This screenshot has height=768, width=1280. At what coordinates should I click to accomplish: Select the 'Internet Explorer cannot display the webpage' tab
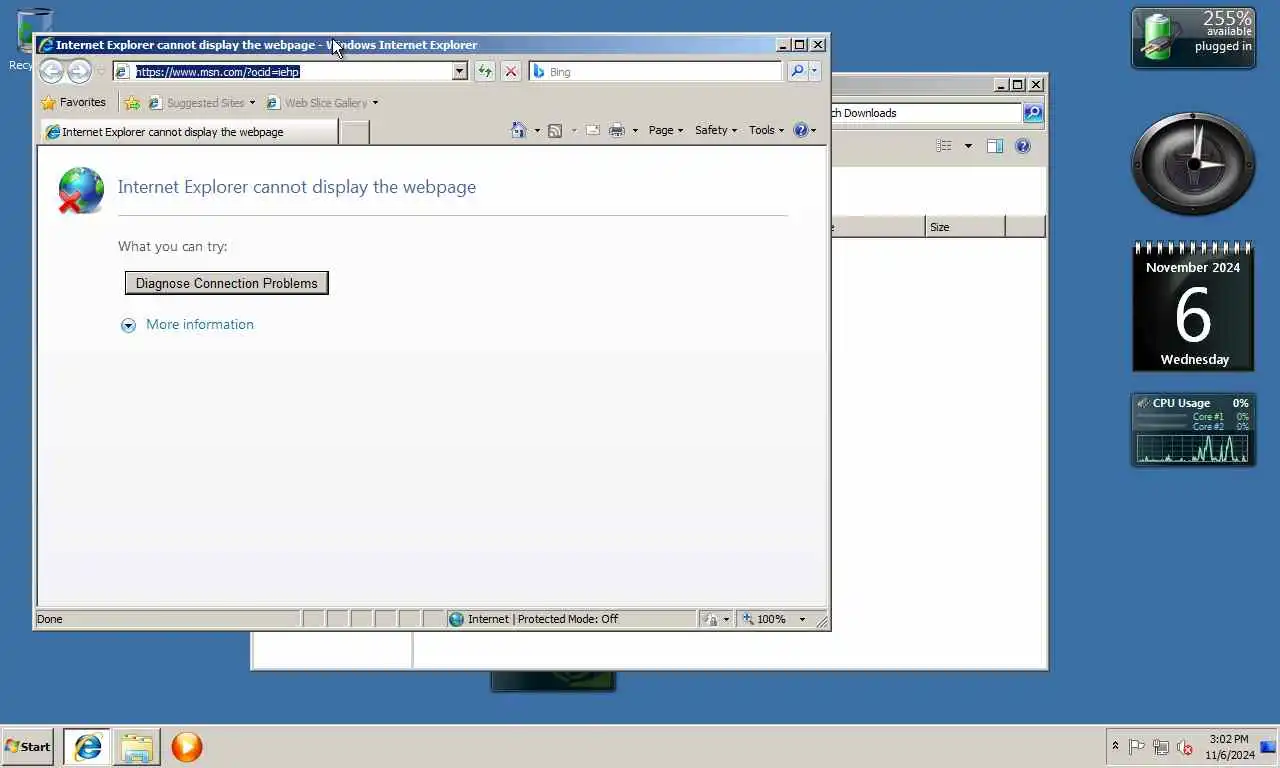[188, 131]
